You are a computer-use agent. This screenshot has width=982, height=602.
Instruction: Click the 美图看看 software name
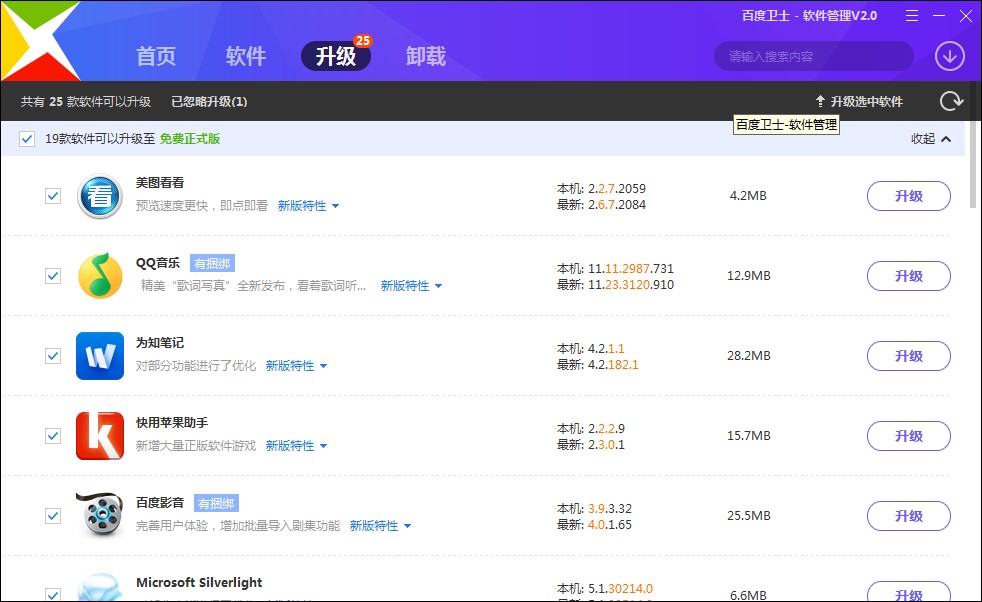point(160,183)
